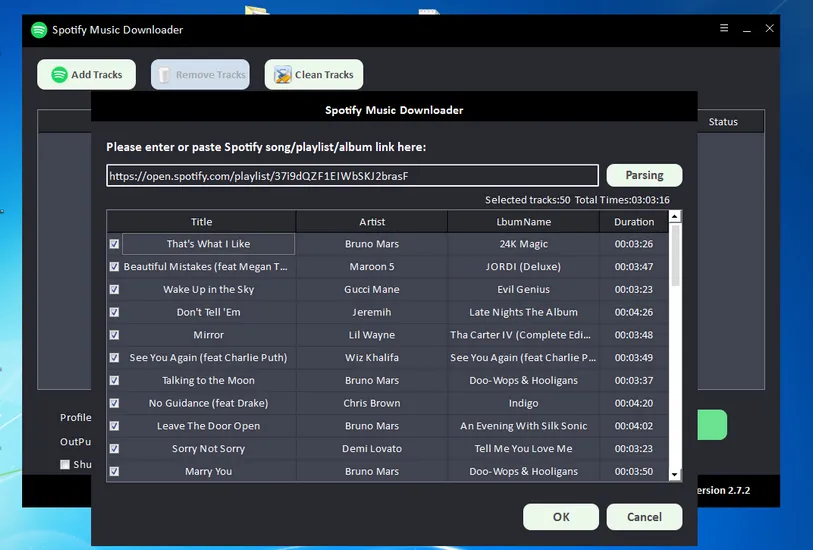
Task: Click the 00:04:26 duration cell
Action: click(x=634, y=312)
